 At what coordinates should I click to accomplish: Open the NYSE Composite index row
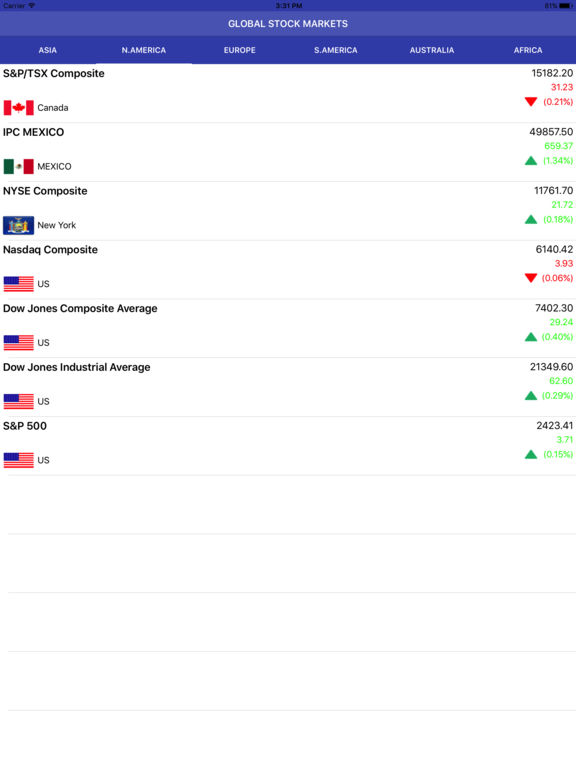coord(288,211)
